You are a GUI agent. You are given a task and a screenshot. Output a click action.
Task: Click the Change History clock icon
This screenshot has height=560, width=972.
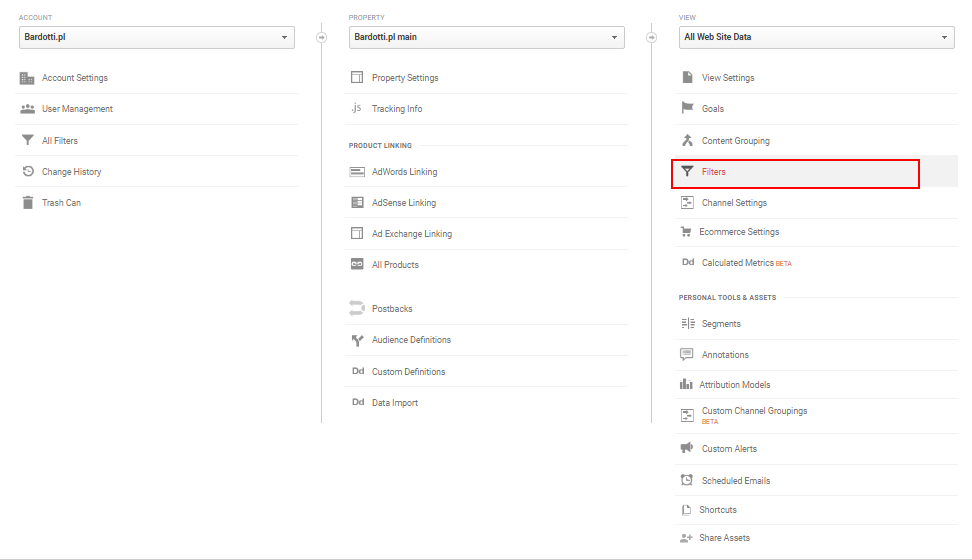pyautogui.click(x=28, y=171)
